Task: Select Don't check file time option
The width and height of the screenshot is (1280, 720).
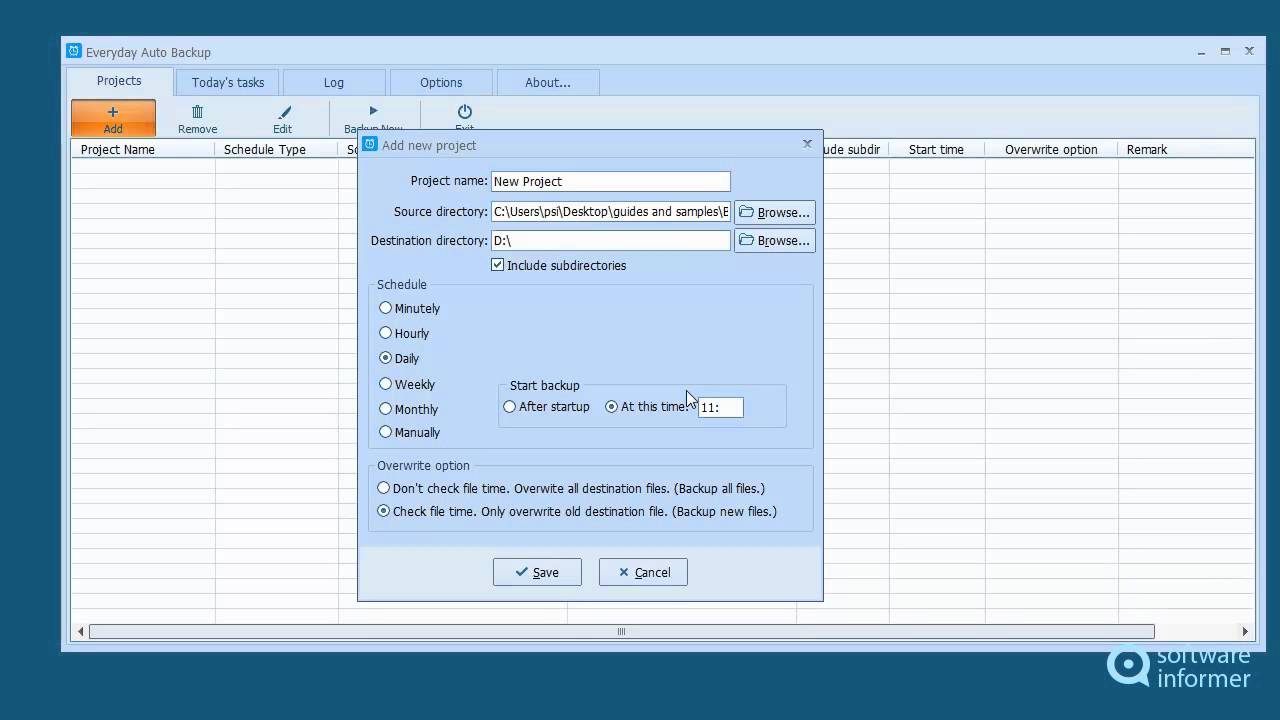Action: (x=384, y=488)
